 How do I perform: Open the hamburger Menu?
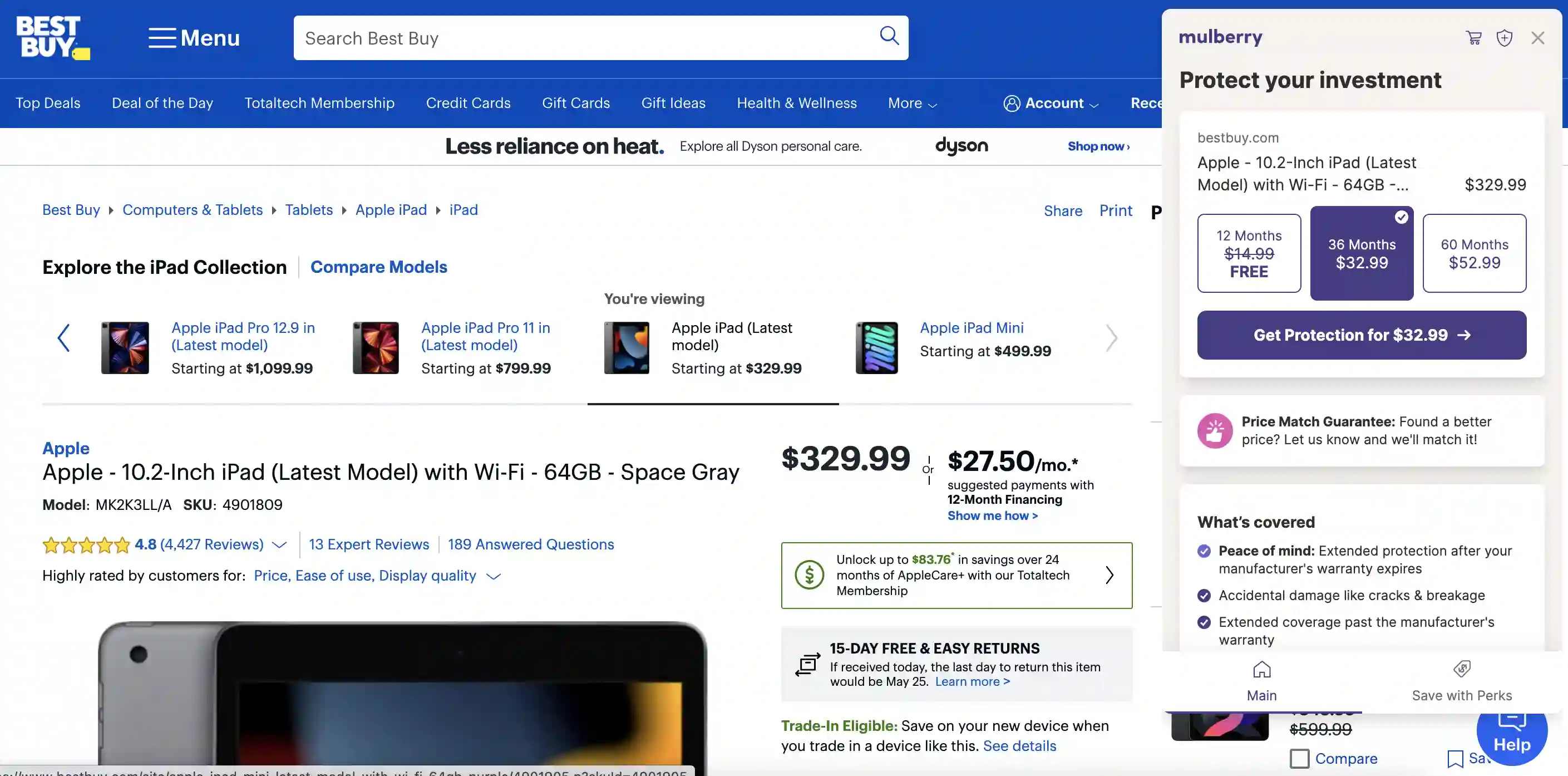point(194,38)
